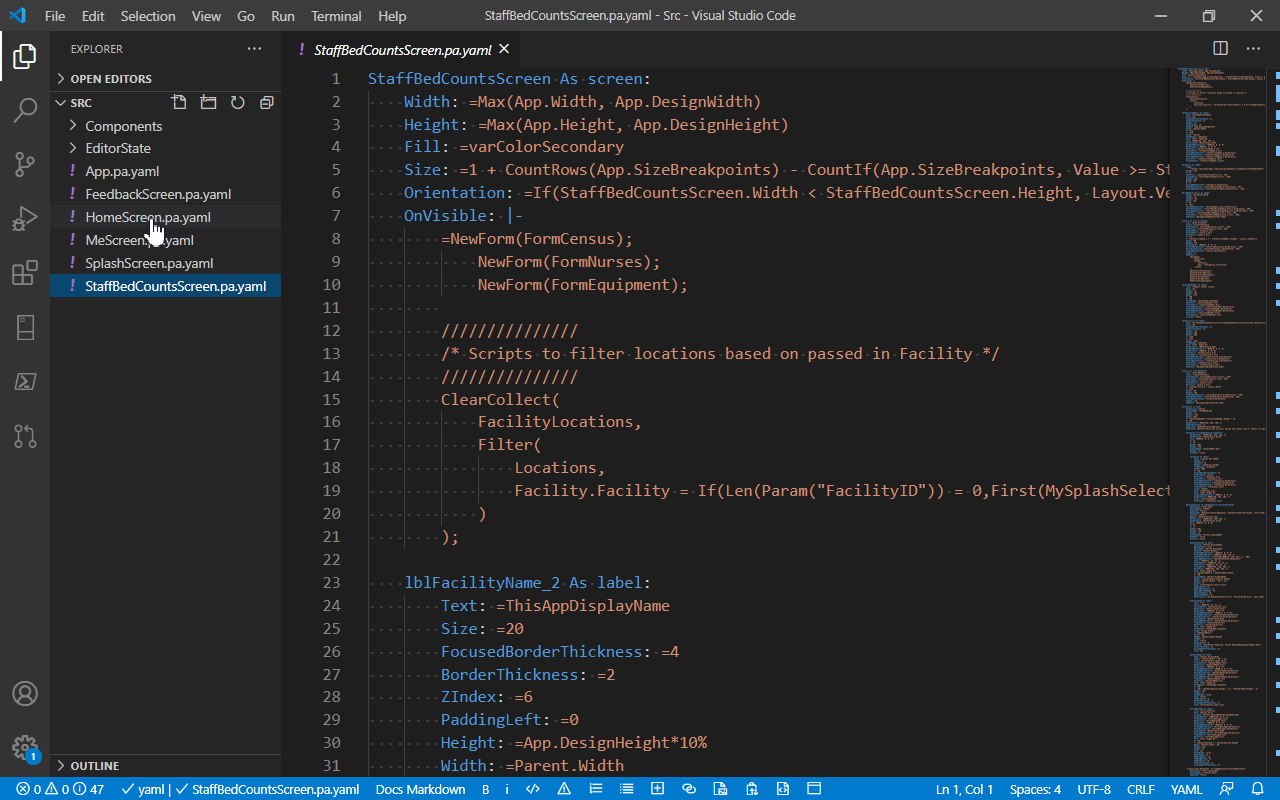Screen dimensions: 1280x800
Task: Refresh the Explorer file list
Action: pos(237,102)
